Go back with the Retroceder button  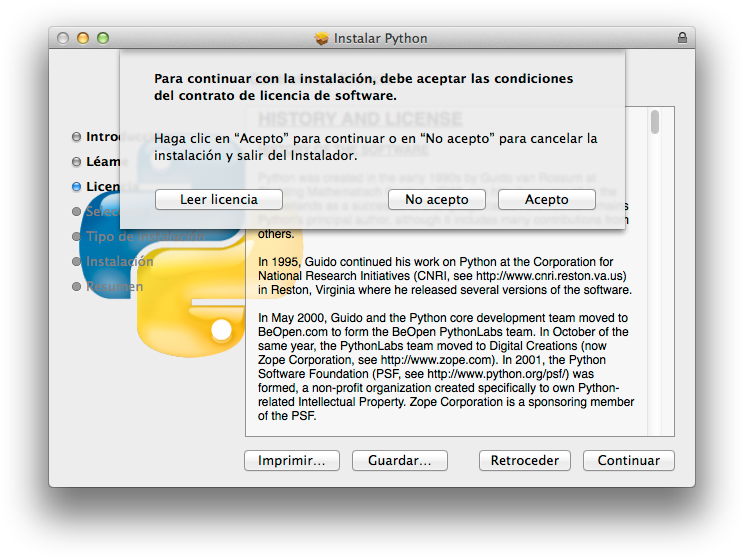525,460
